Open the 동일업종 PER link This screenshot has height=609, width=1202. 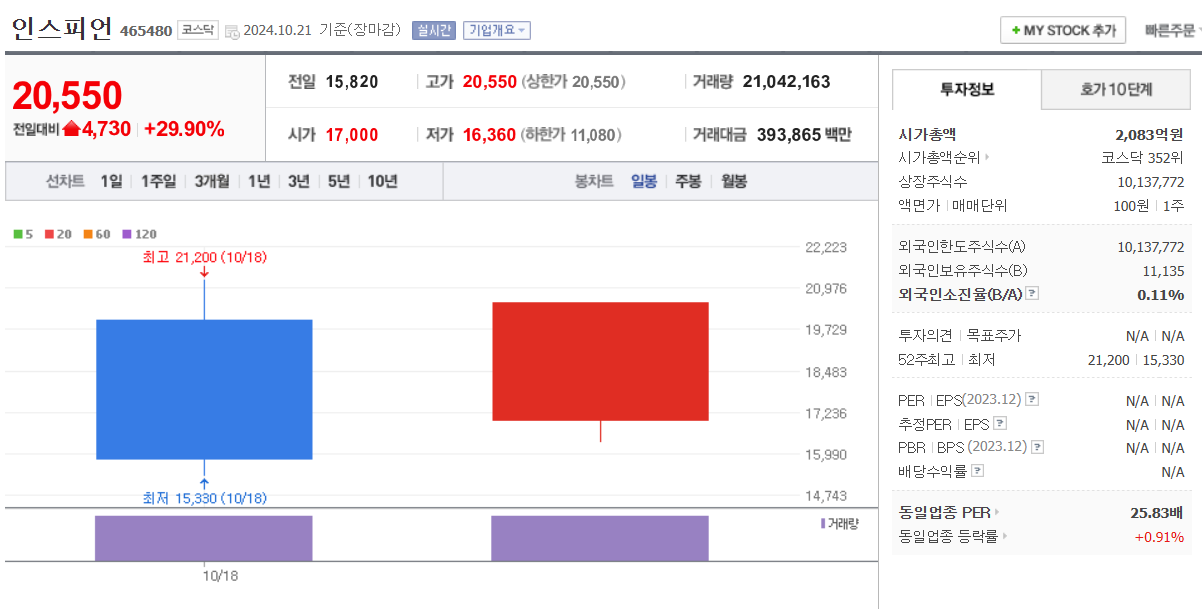pyautogui.click(x=944, y=513)
